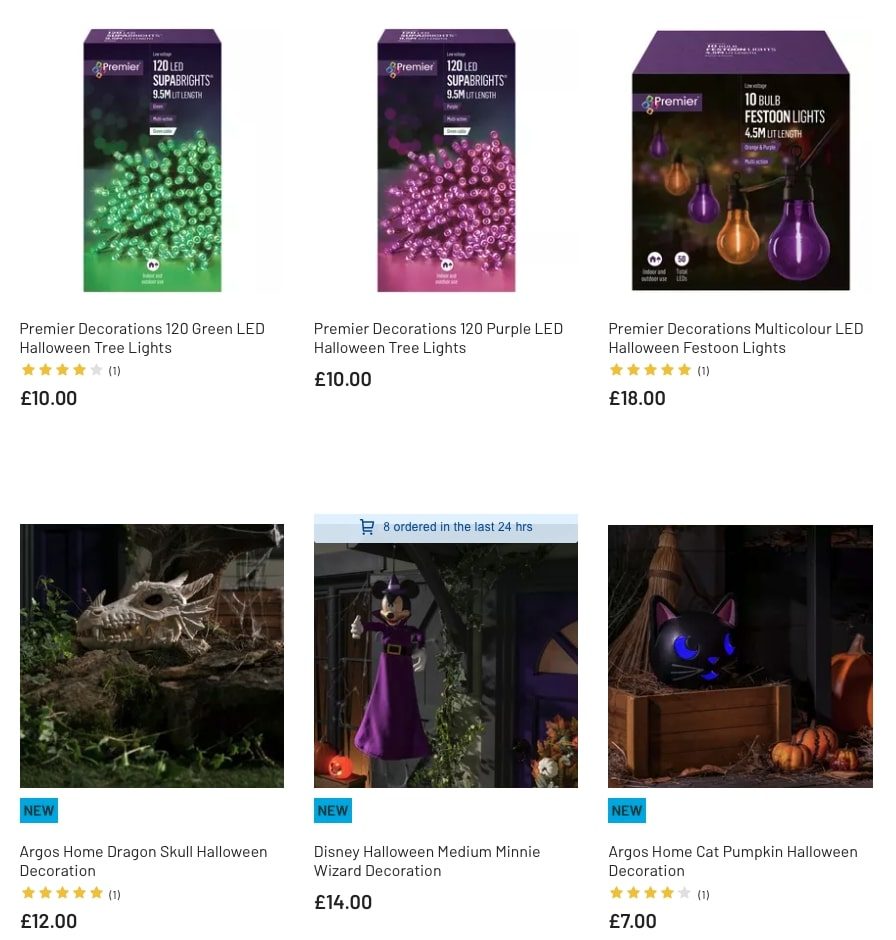This screenshot has width=896, height=940.
Task: Click the review count for Festoon Lights
Action: (703, 370)
